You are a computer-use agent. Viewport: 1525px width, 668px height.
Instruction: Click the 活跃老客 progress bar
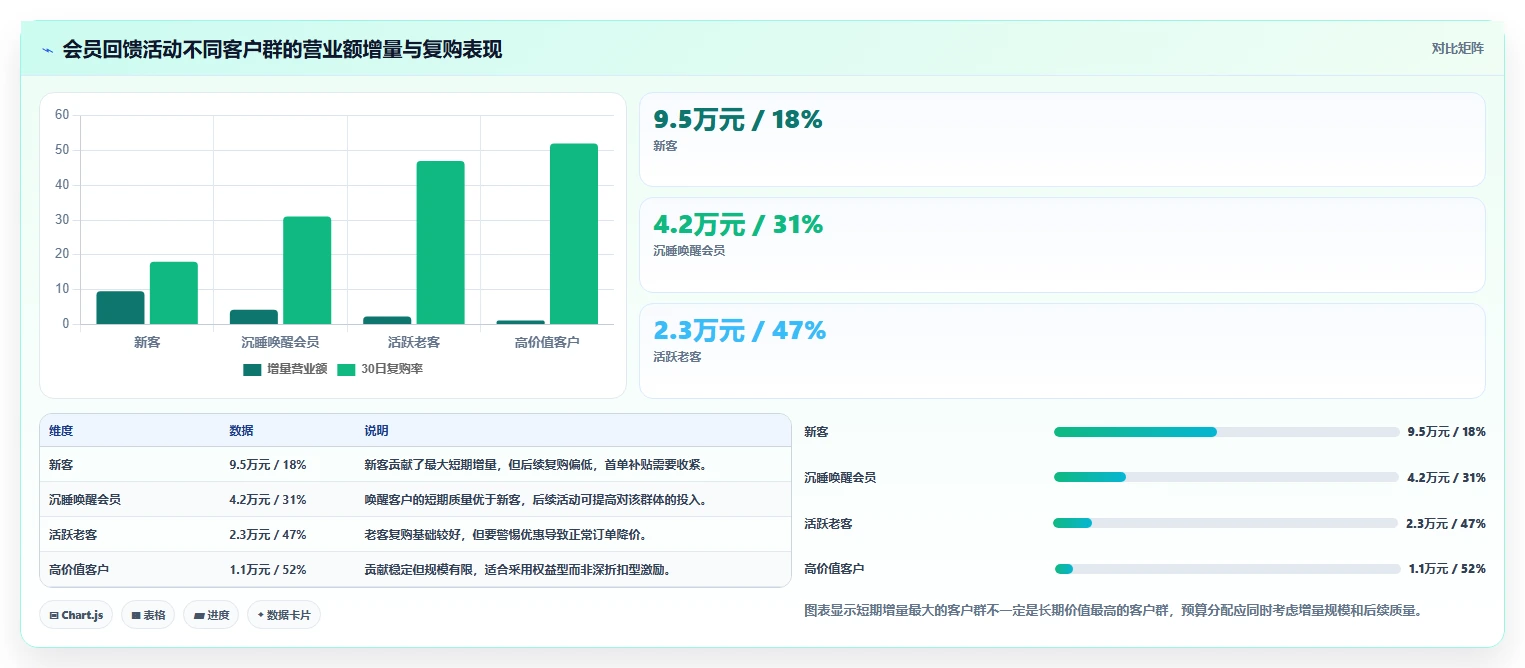click(x=1226, y=523)
